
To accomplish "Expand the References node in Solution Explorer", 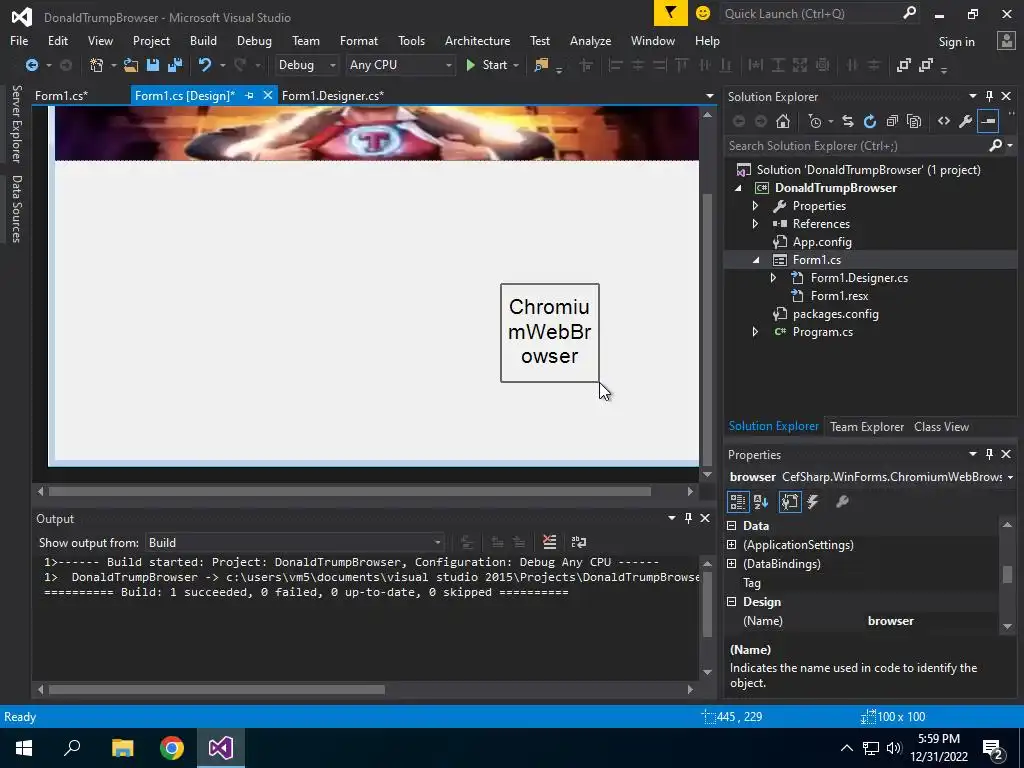I will [x=755, y=223].
